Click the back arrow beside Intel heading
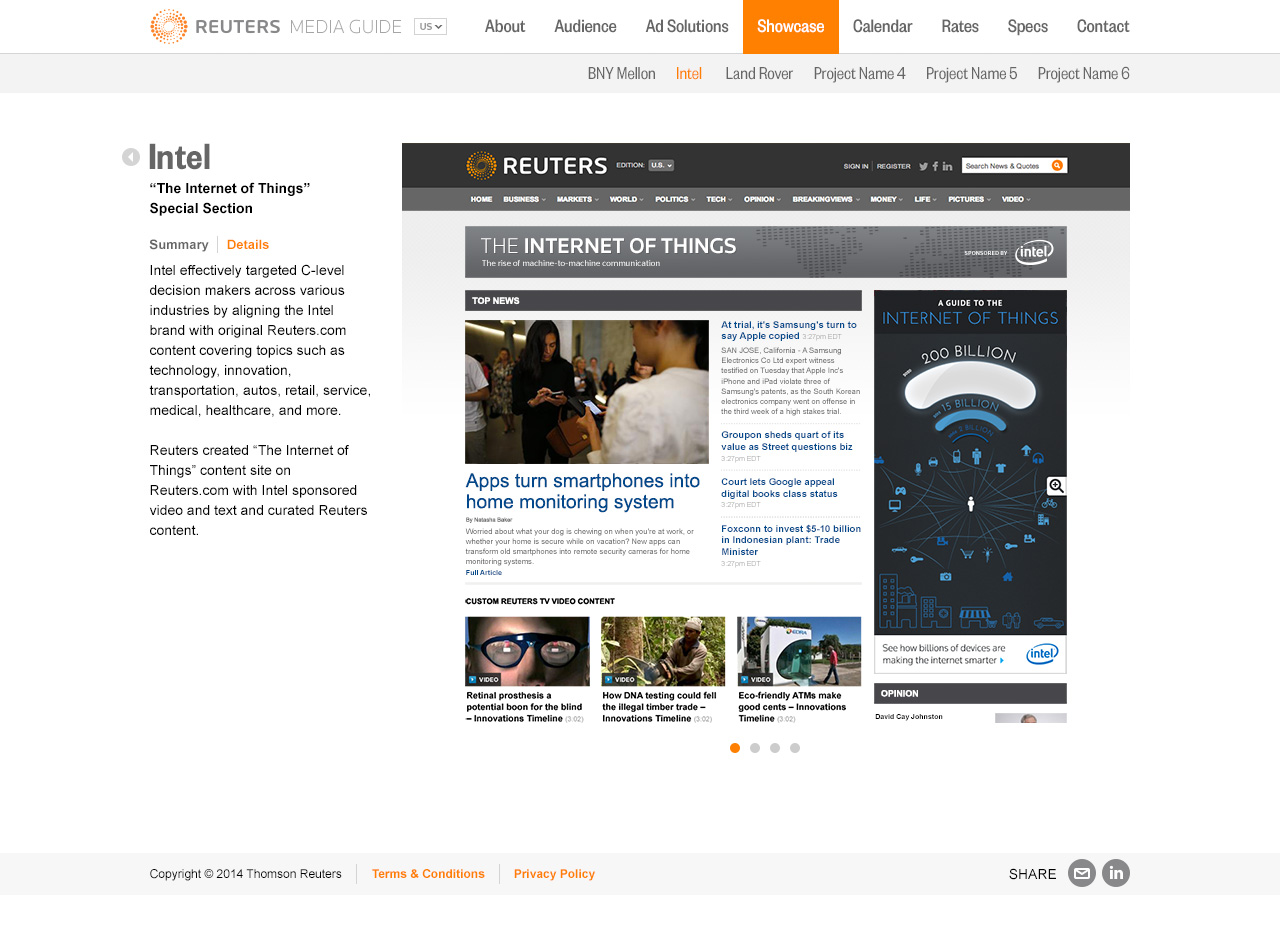1280x935 pixels. pos(131,157)
